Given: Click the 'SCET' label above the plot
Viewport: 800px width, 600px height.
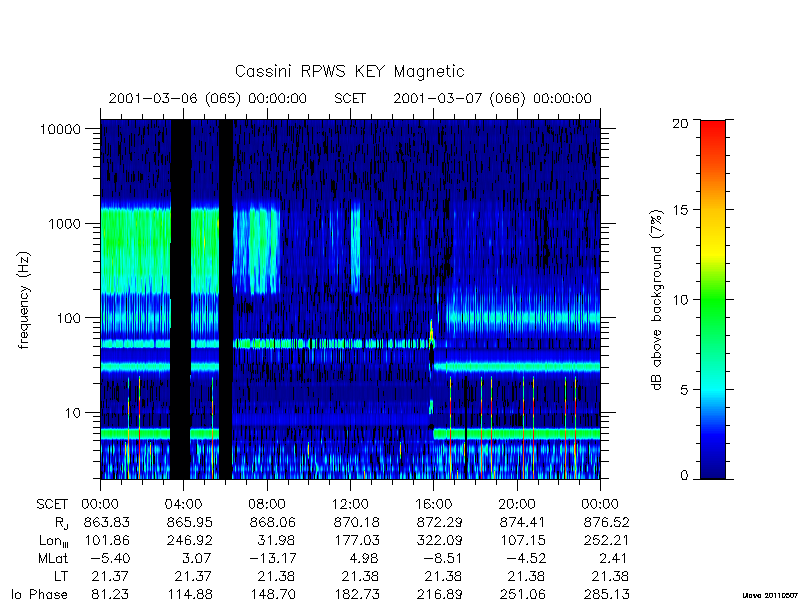Looking at the screenshot, I should (x=350, y=98).
